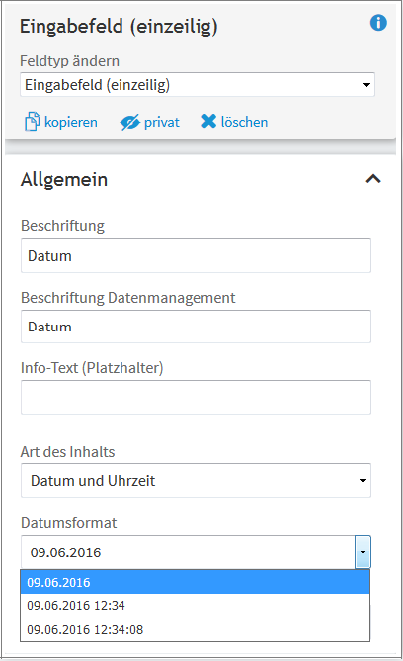Open the Art des Inhalts dropdown

click(196, 481)
